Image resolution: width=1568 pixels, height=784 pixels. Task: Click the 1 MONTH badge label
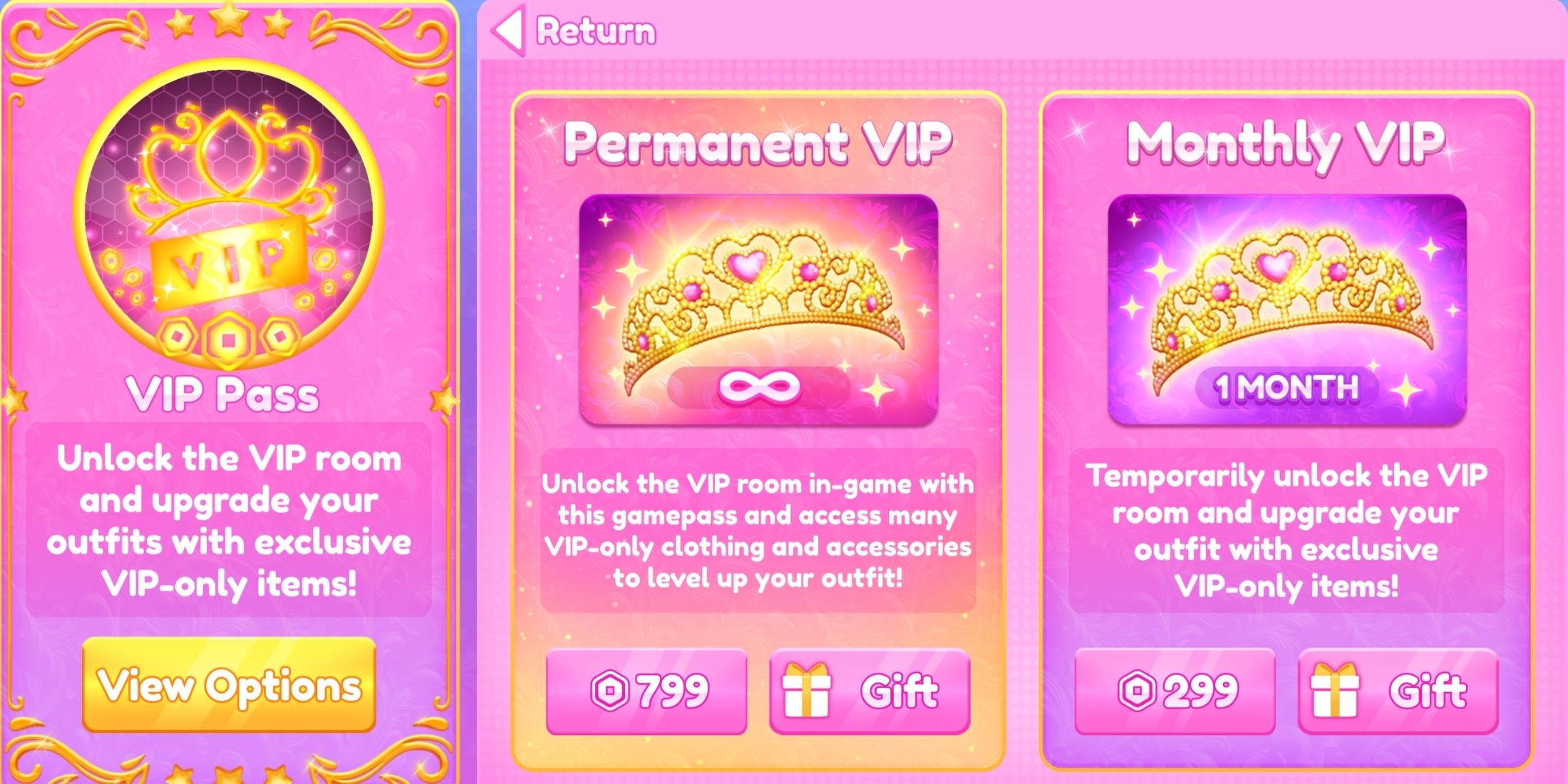1287,388
